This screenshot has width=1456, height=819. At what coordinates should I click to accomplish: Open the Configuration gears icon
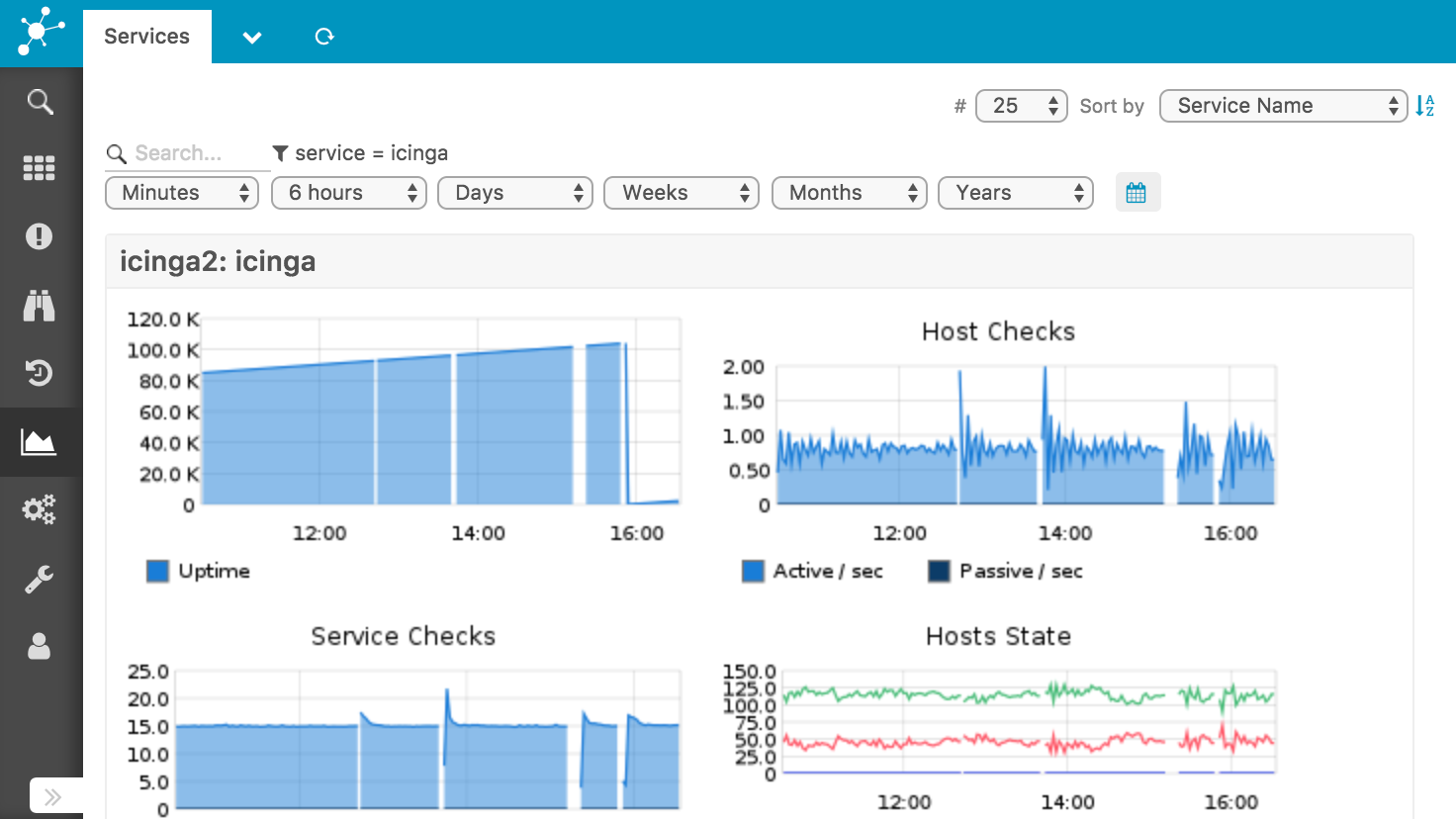(40, 509)
